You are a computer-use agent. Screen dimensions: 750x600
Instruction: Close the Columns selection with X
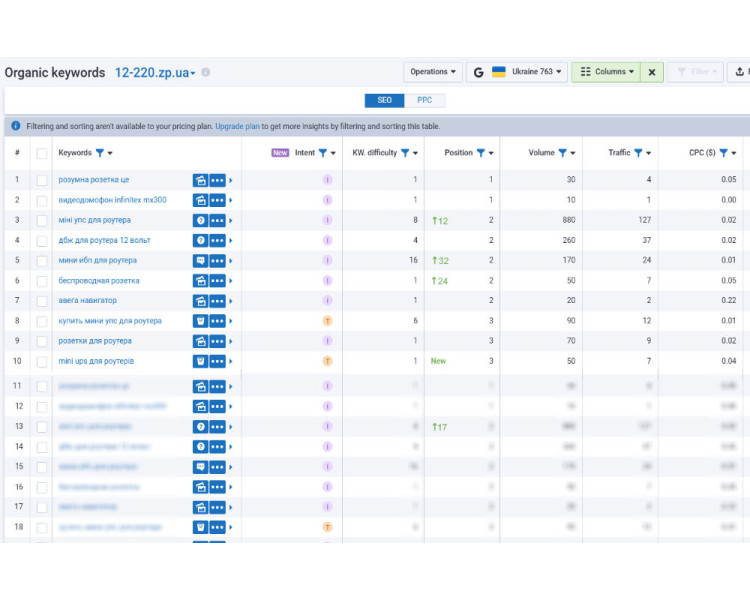pyautogui.click(x=652, y=72)
